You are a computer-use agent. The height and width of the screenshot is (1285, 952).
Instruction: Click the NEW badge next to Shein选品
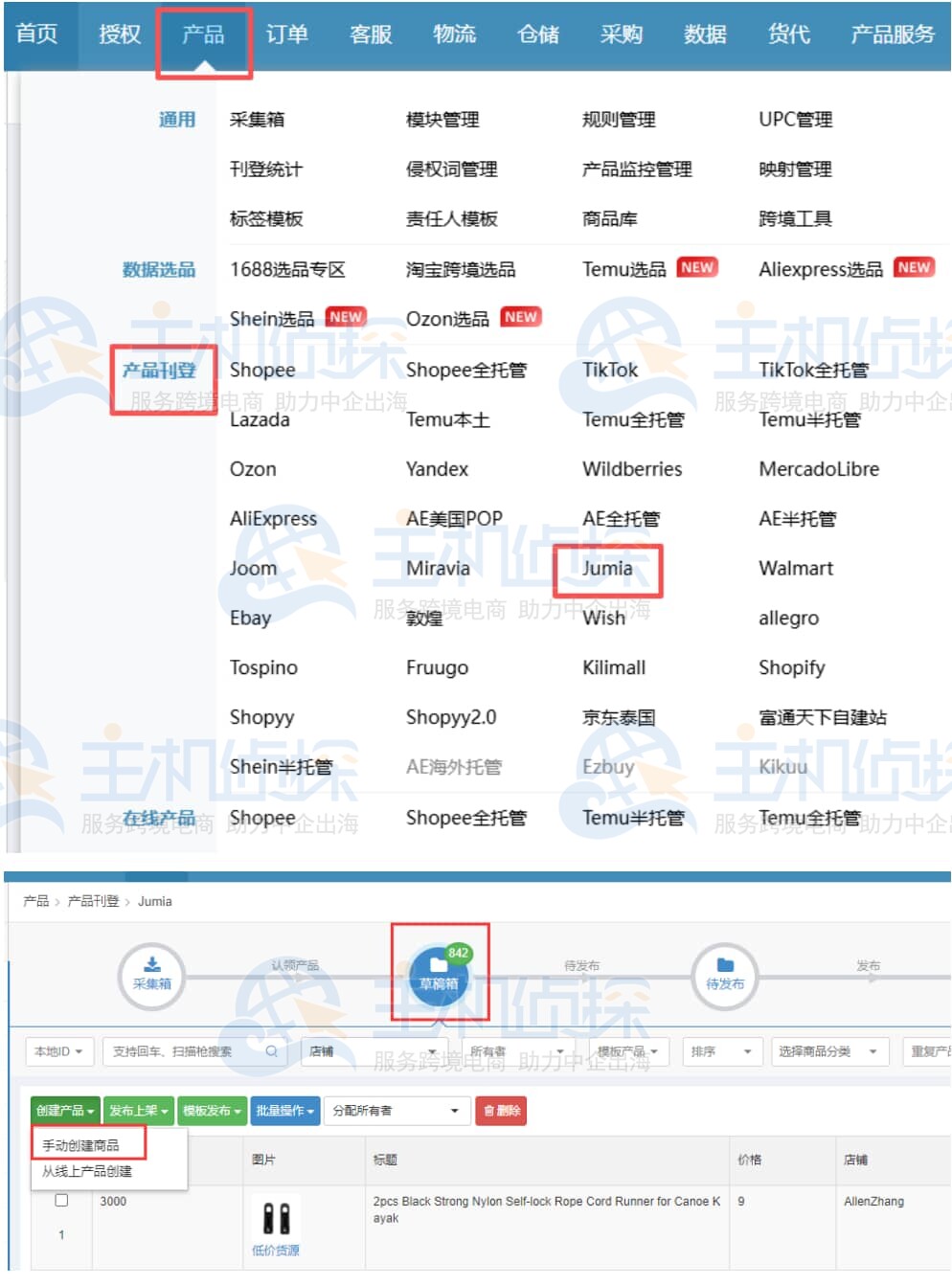(346, 316)
